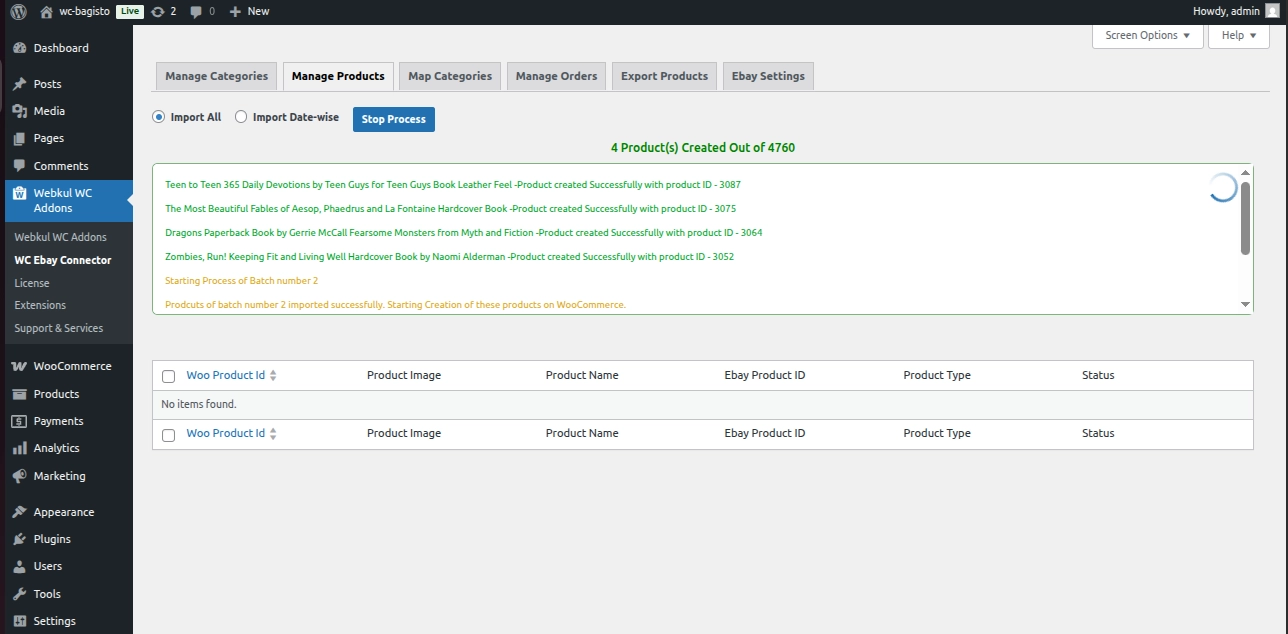Switch to the Map Categories tab
Image resolution: width=1288 pixels, height=634 pixels.
click(x=450, y=76)
